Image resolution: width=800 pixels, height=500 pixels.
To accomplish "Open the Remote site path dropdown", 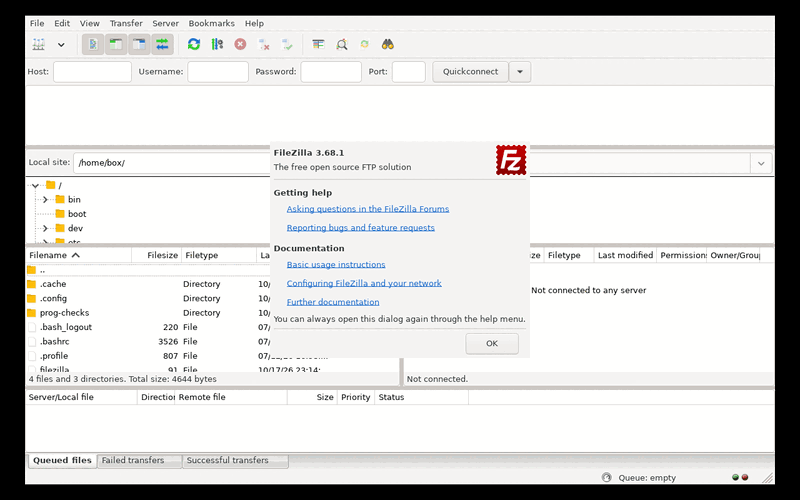I will click(761, 163).
